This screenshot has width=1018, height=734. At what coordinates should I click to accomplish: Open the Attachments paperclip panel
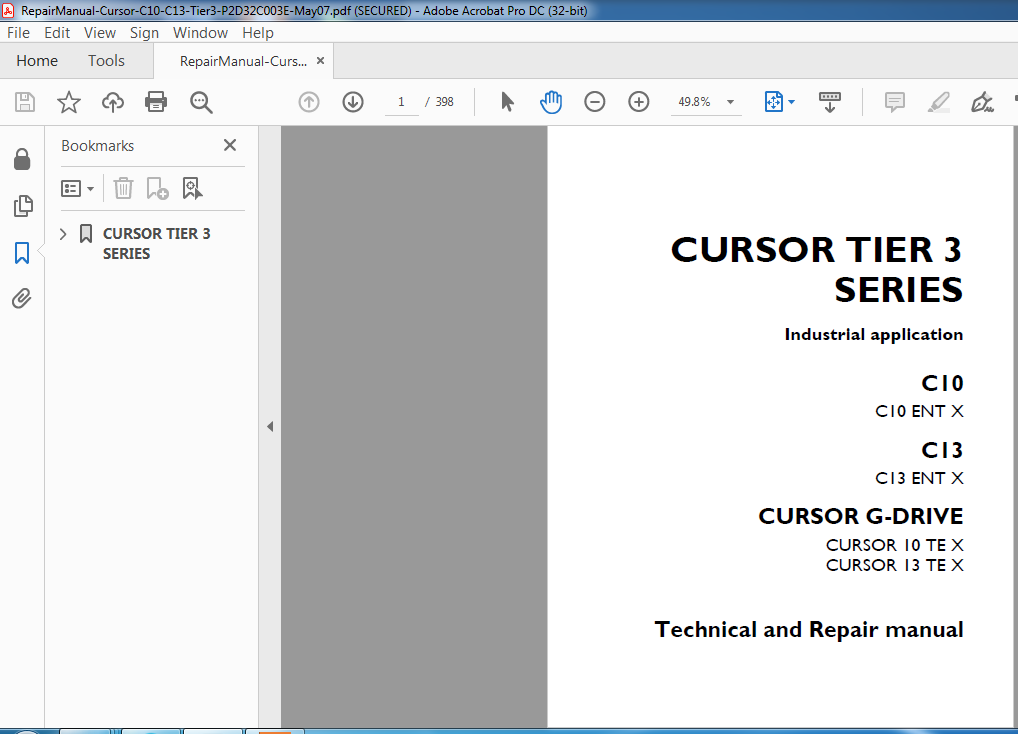pyautogui.click(x=21, y=299)
